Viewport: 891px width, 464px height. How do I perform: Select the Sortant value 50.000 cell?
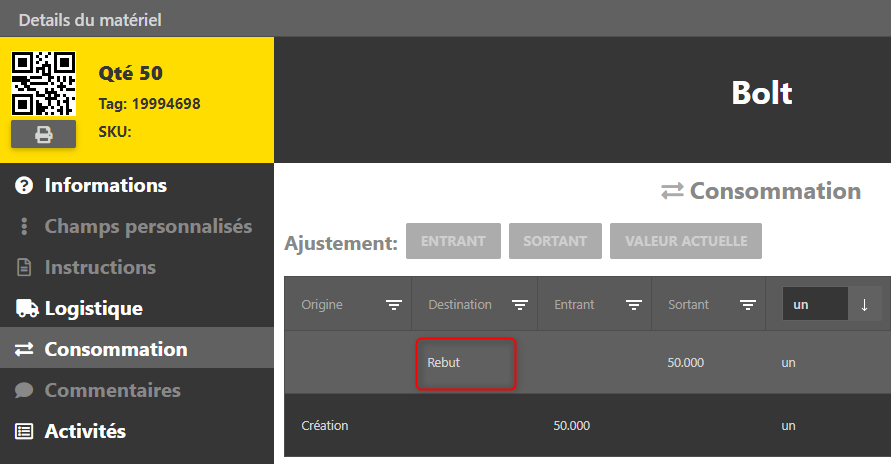click(685, 362)
